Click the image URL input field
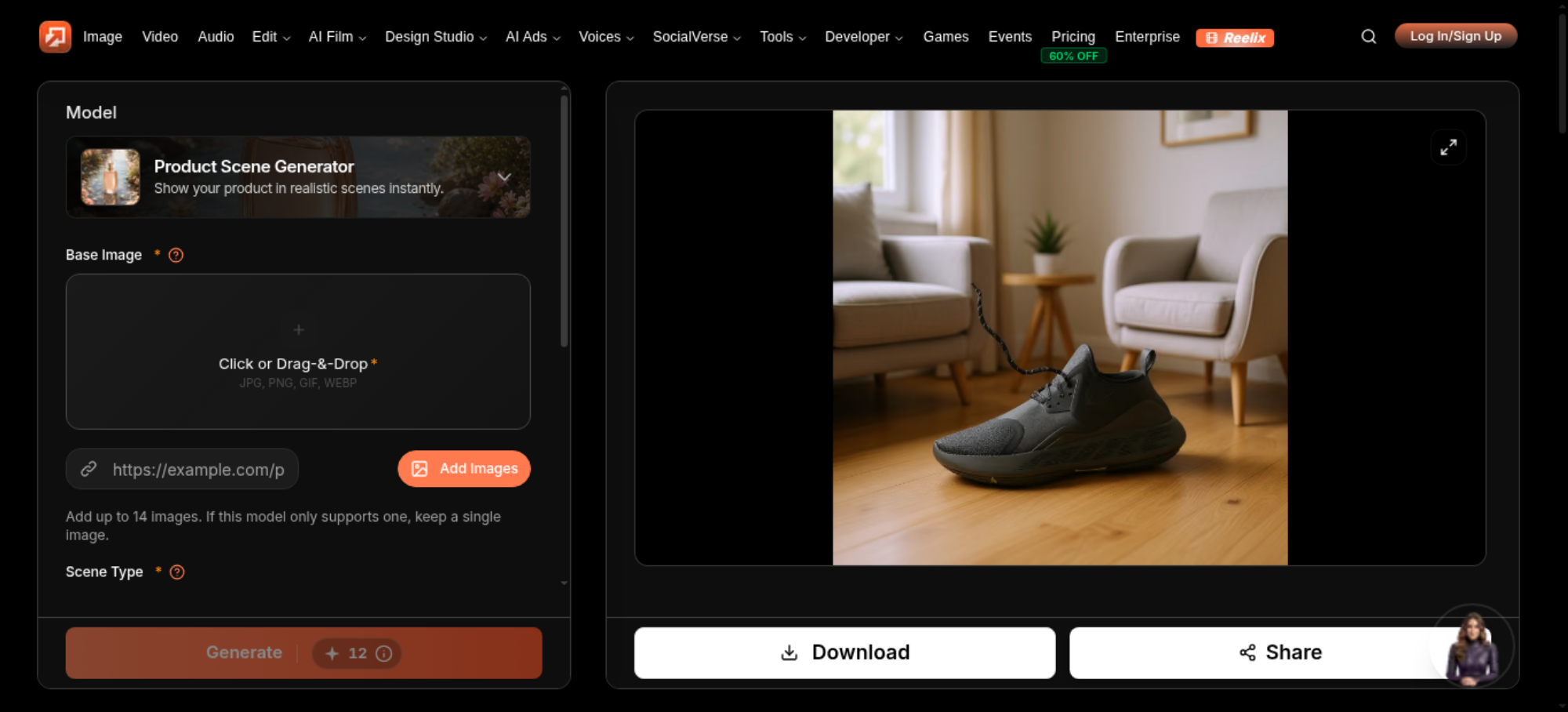The image size is (1568, 712). [x=182, y=469]
